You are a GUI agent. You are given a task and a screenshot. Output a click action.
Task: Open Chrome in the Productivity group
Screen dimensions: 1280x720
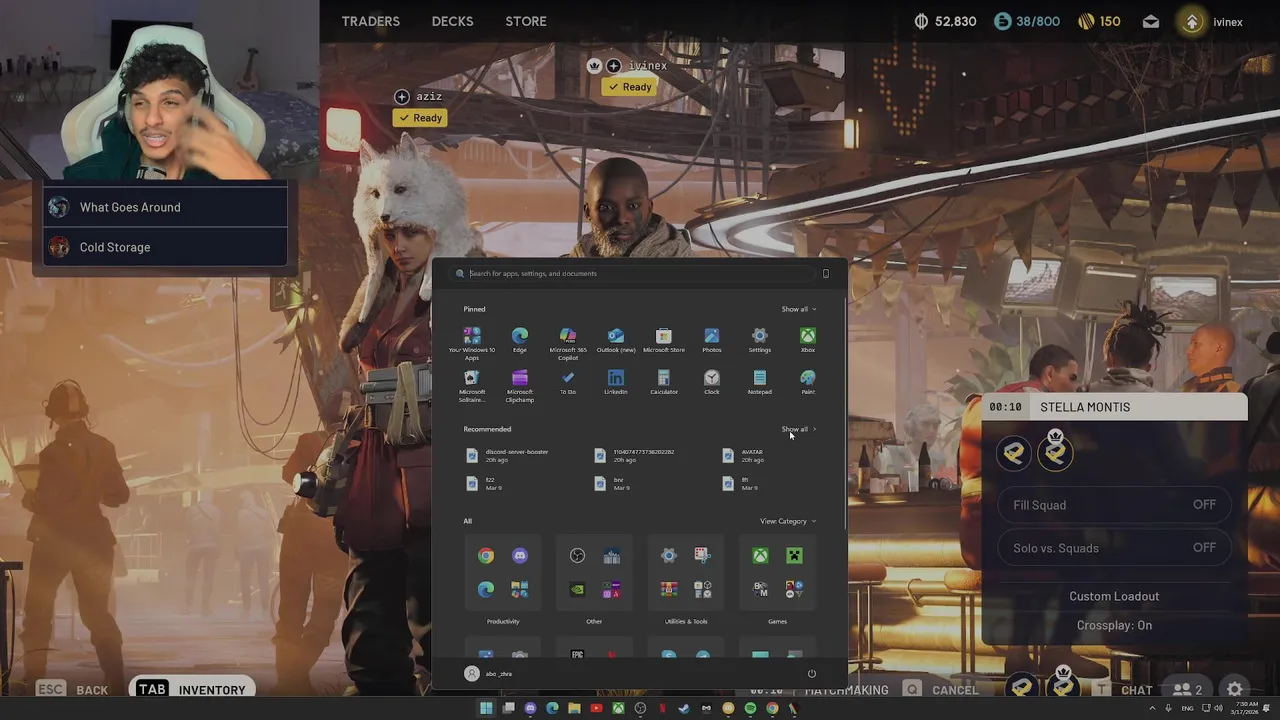(x=486, y=556)
